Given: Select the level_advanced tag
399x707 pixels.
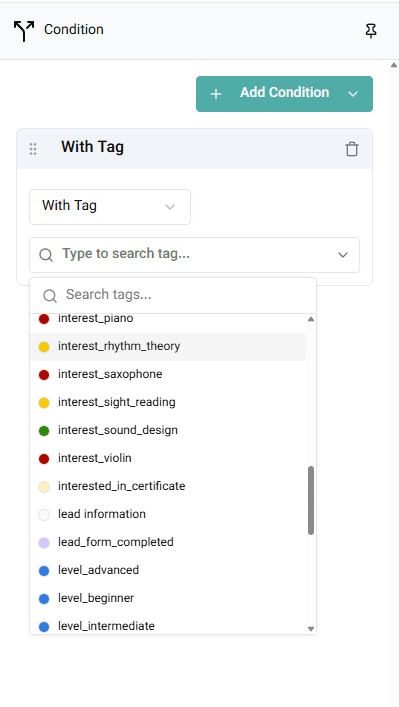Looking at the screenshot, I should [168, 570].
